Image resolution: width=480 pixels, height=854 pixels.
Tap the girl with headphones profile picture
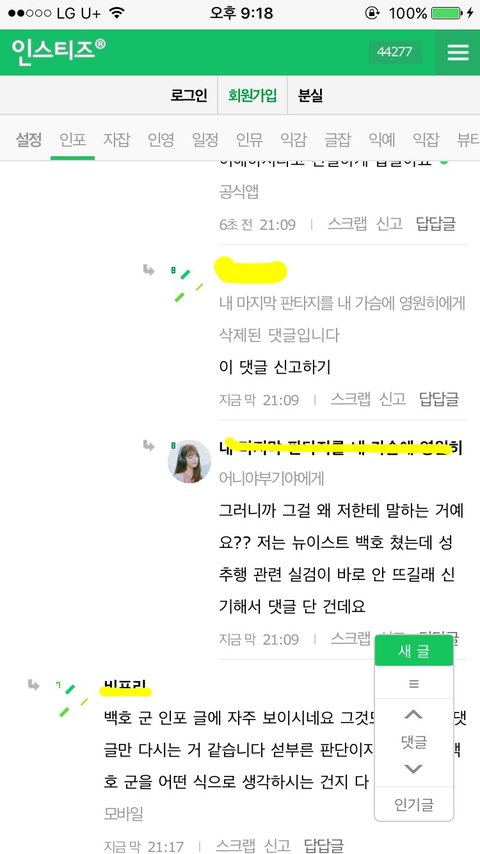click(189, 461)
